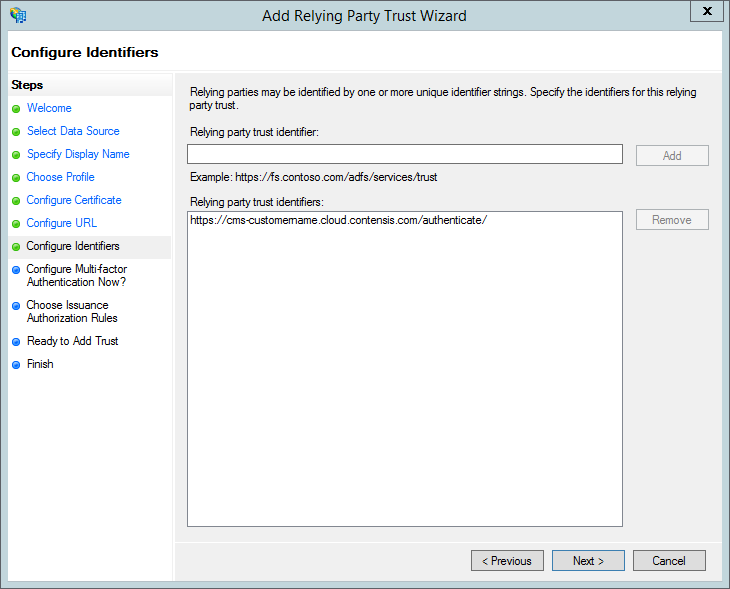730x589 pixels.
Task: Select the contensis.com authenticate identifier entry
Action: (x=338, y=220)
